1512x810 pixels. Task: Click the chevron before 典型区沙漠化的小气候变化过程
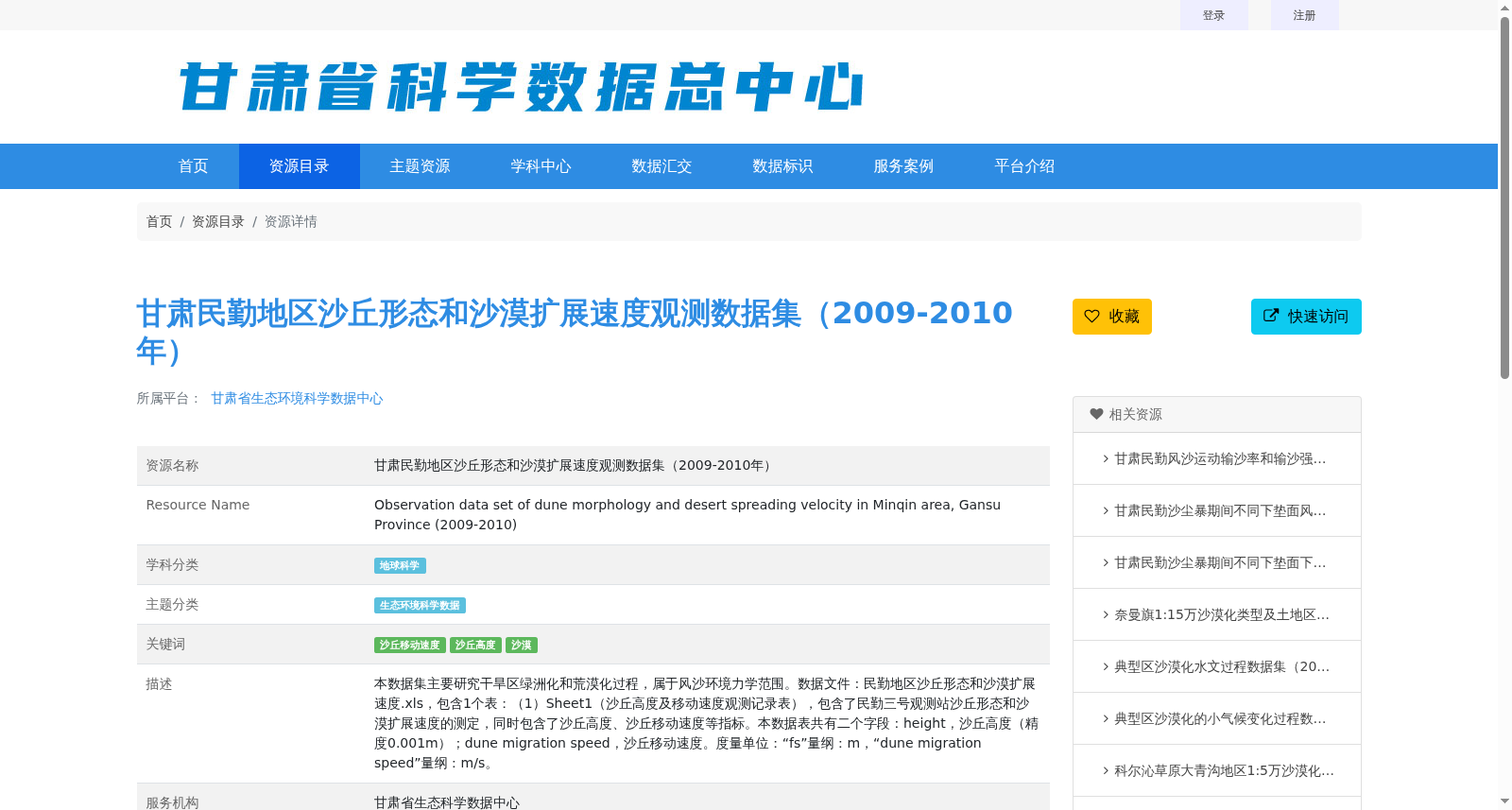pos(1106,718)
